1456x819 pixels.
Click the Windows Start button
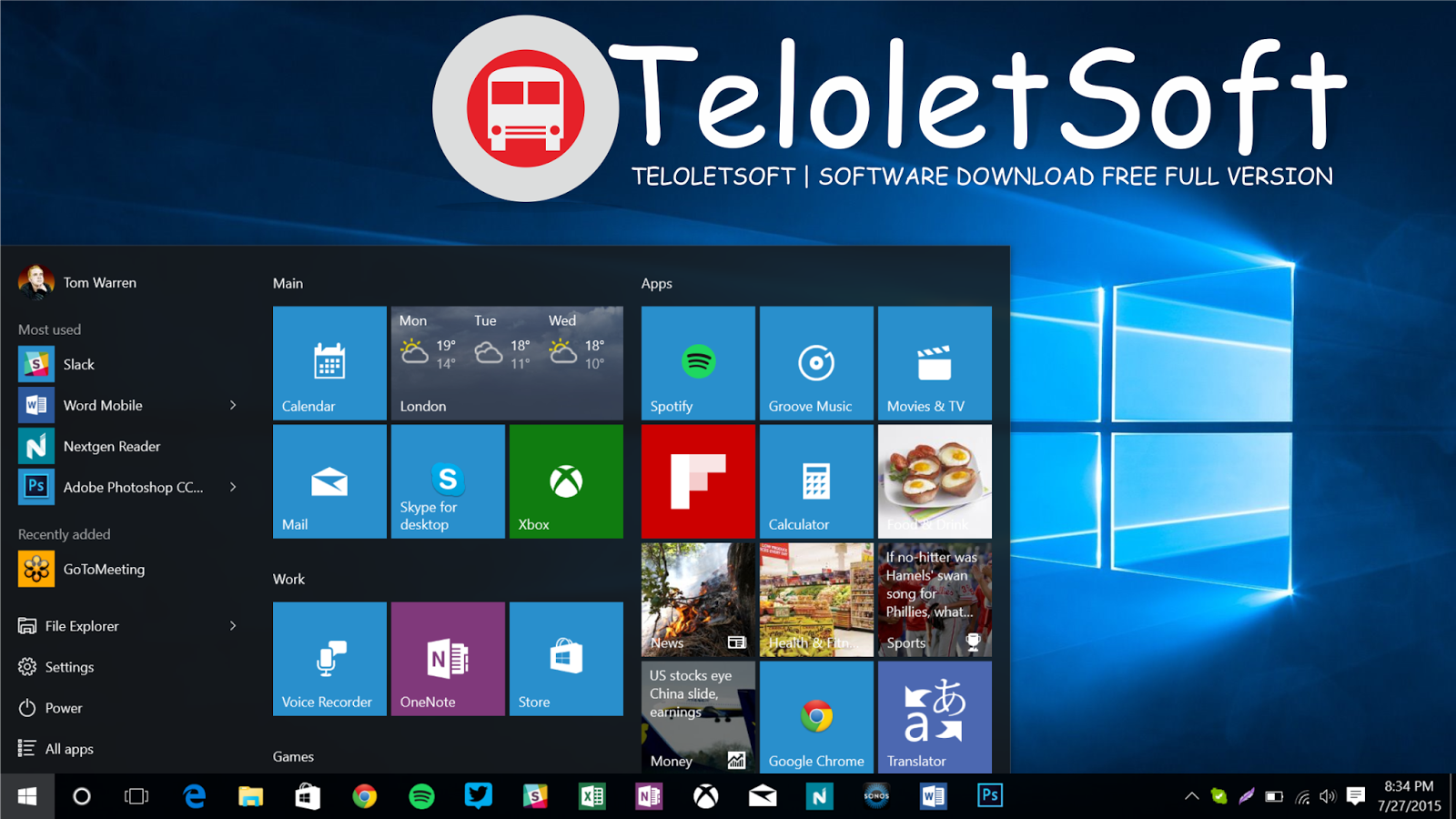[x=27, y=796]
